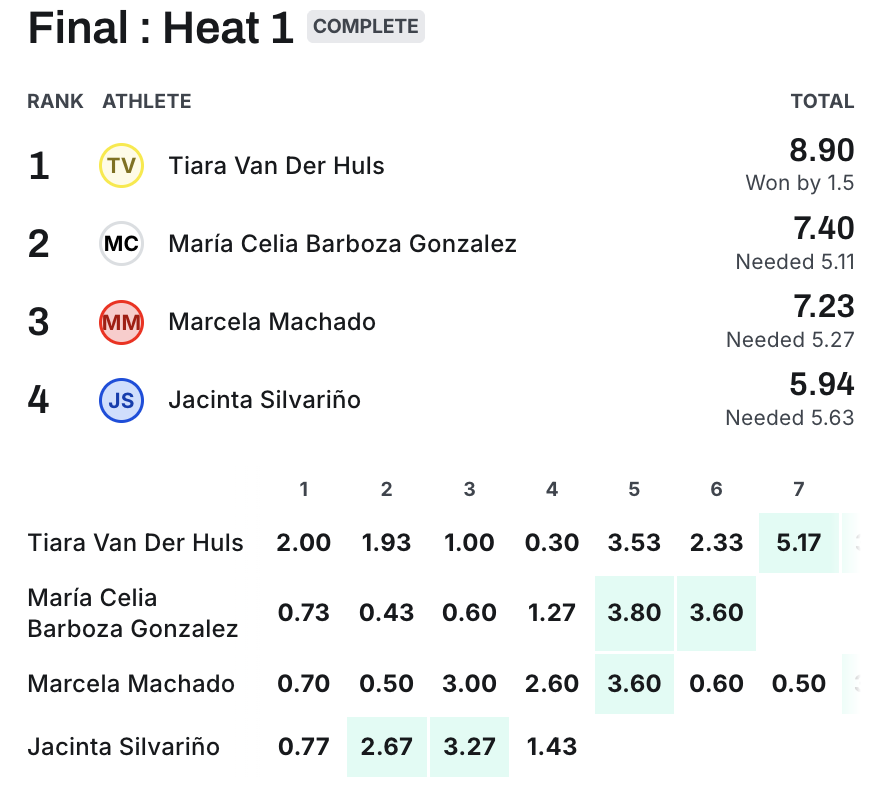Click María Celia's highlighted 3.80 score

(634, 613)
